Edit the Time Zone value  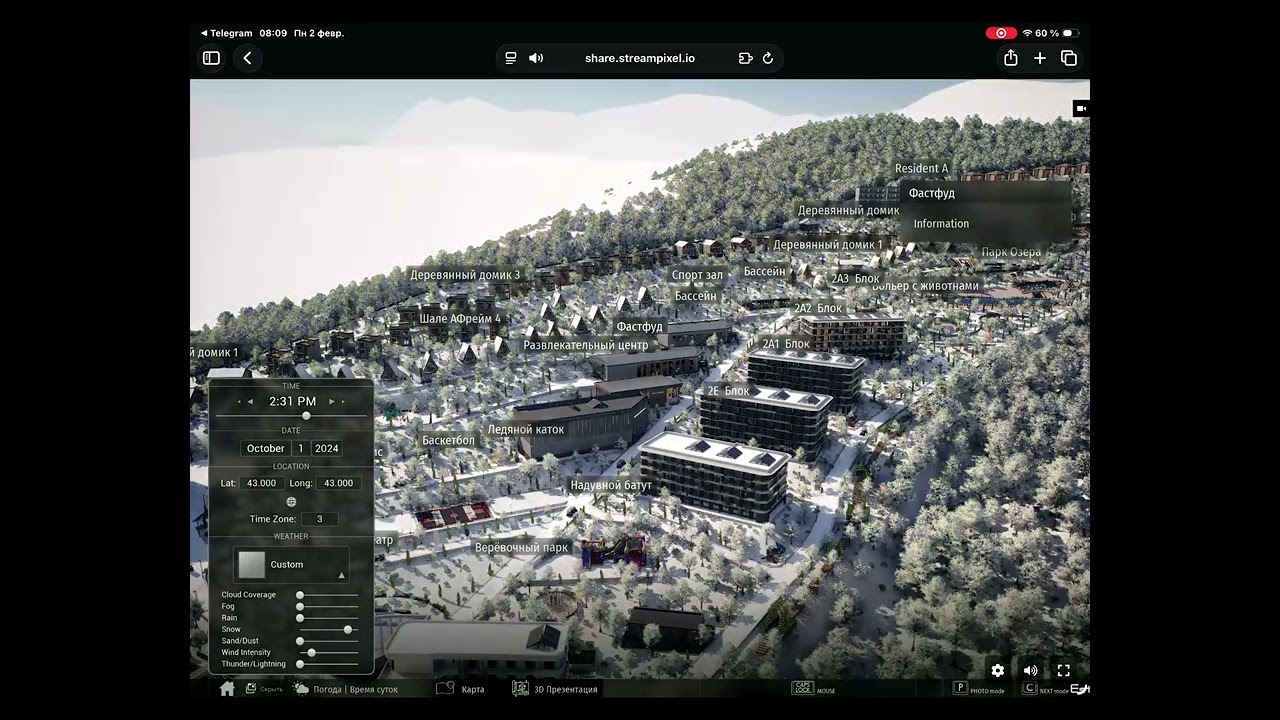coord(320,519)
